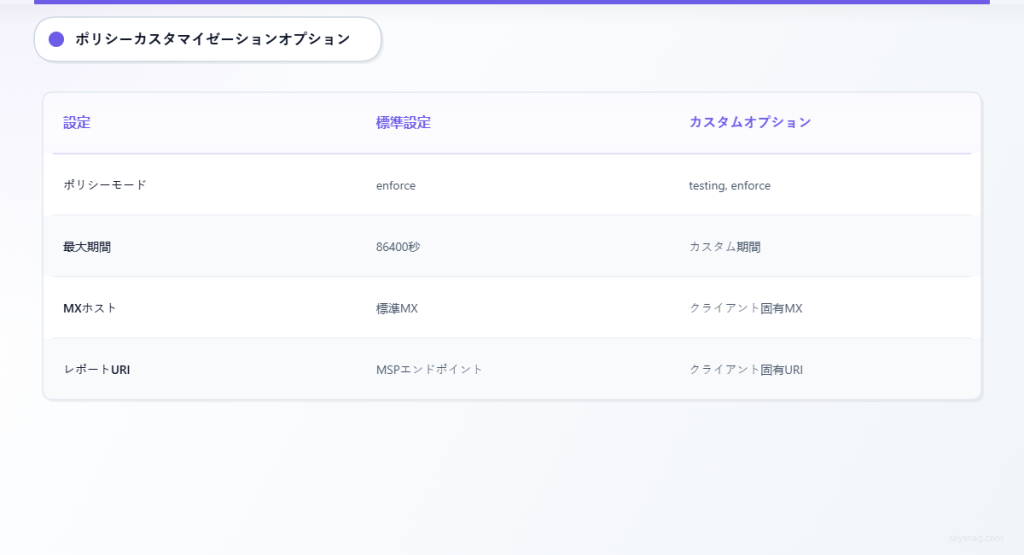
Task: Click the purple dot beside the heading
Action: coord(57,39)
